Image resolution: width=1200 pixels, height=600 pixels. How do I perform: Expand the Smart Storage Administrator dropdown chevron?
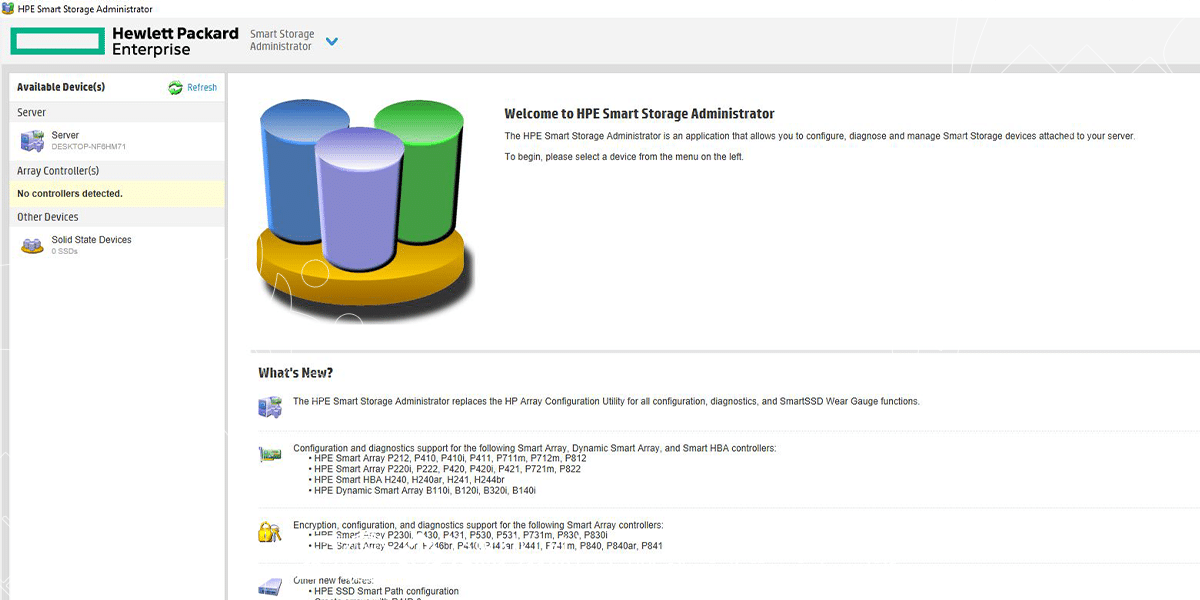click(x=332, y=41)
